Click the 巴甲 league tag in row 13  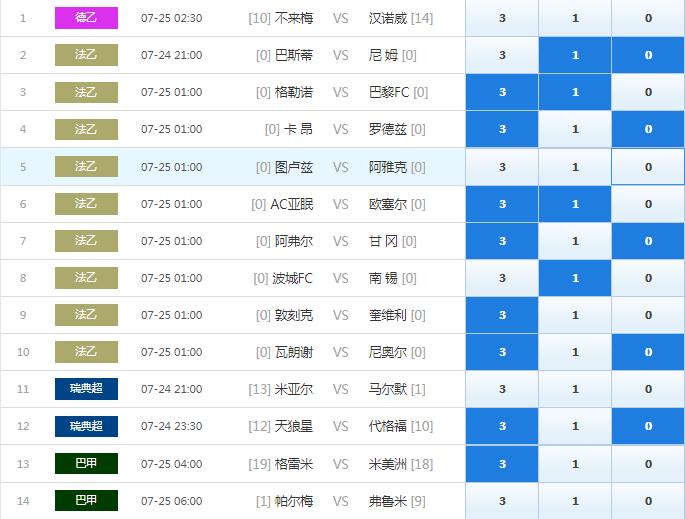point(86,464)
